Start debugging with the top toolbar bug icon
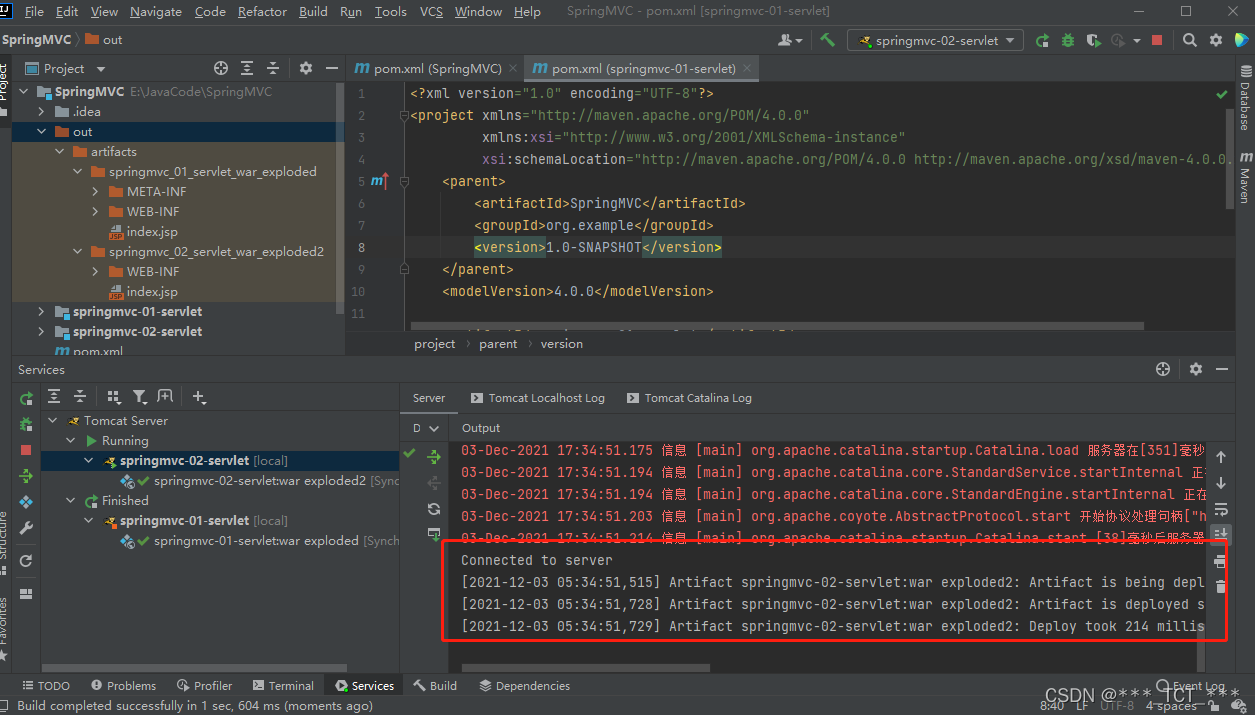 pyautogui.click(x=1068, y=40)
